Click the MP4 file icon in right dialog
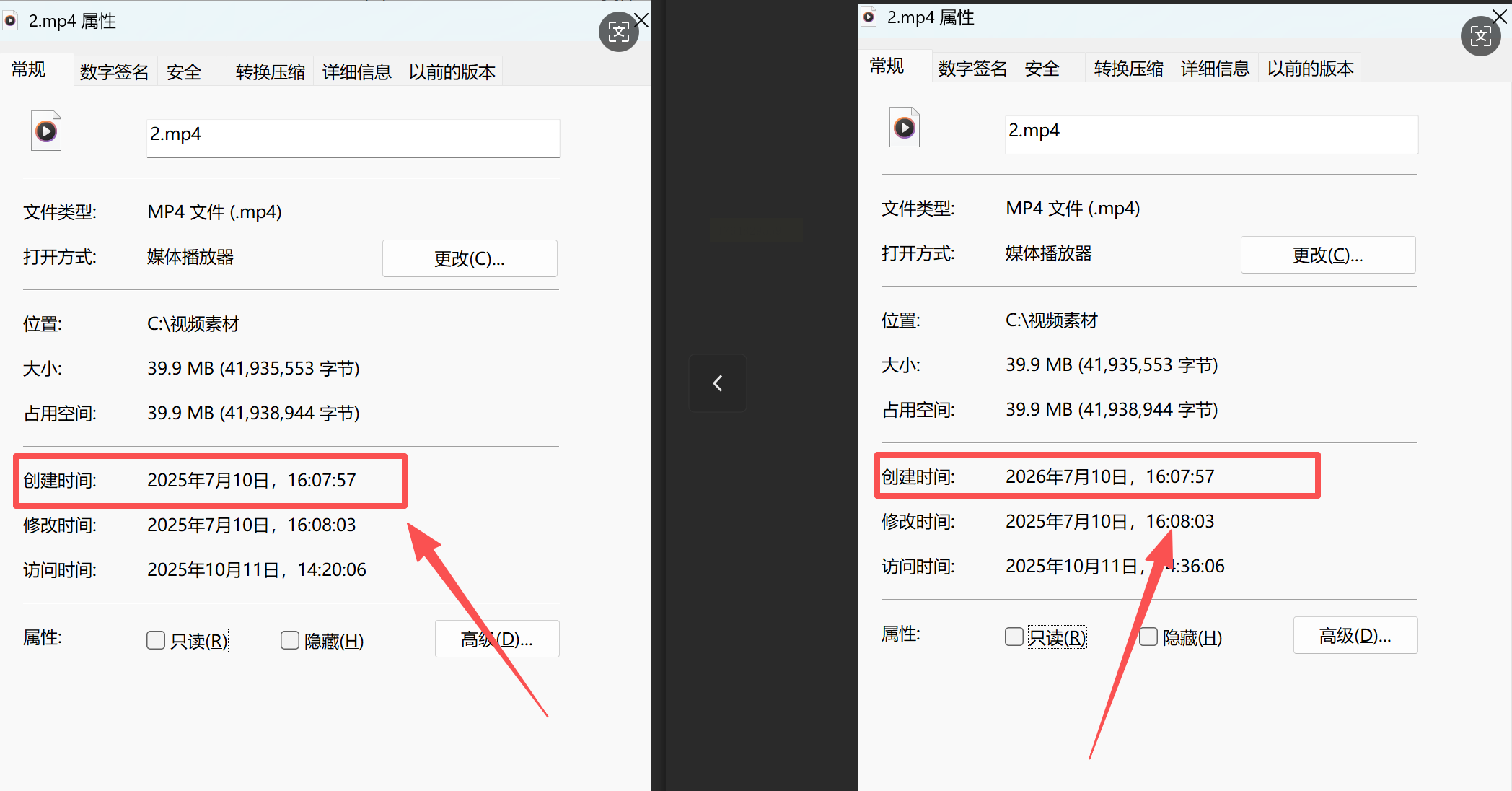Image resolution: width=1512 pixels, height=791 pixels. [905, 128]
